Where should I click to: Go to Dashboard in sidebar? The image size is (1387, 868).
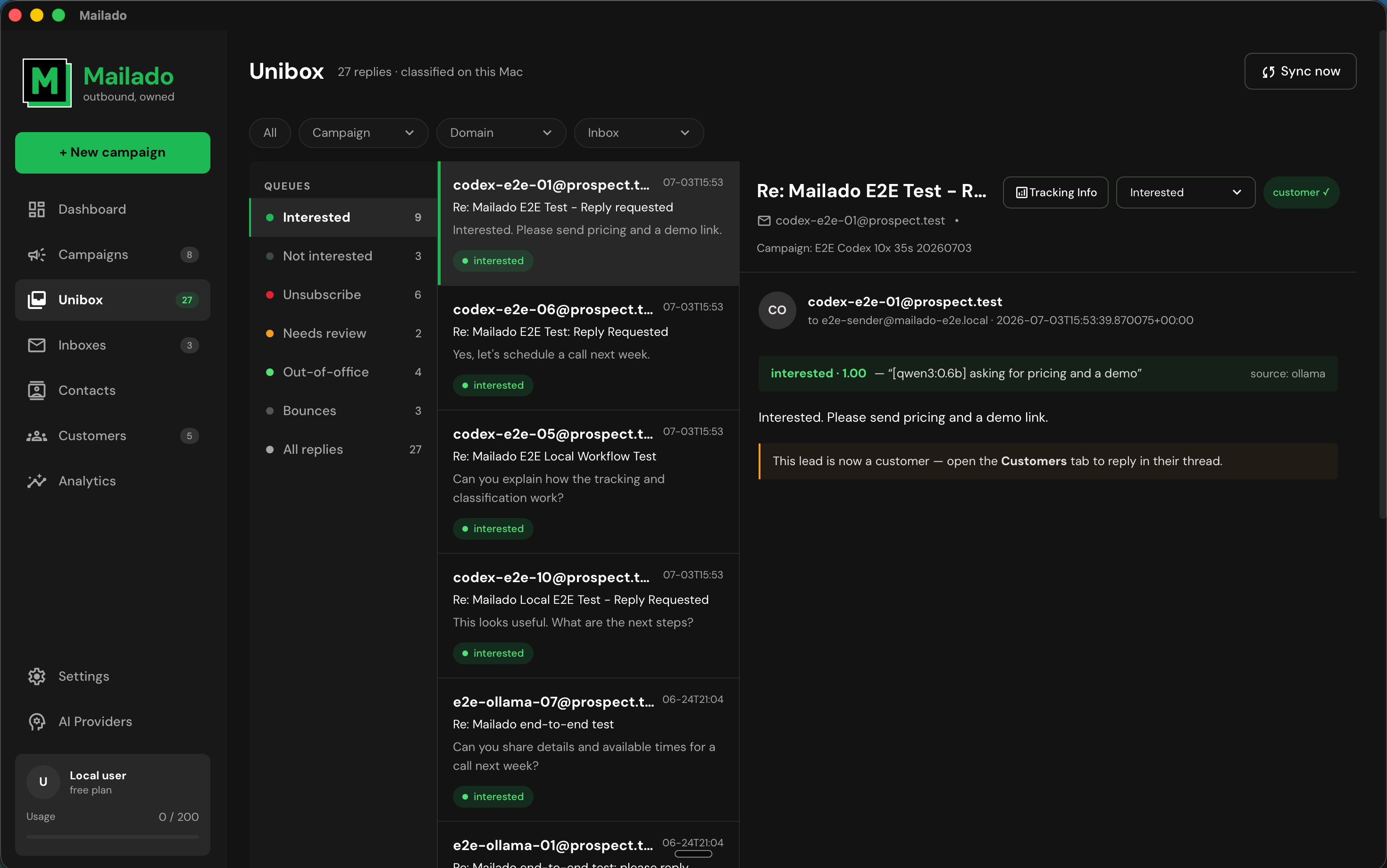pyautogui.click(x=113, y=209)
